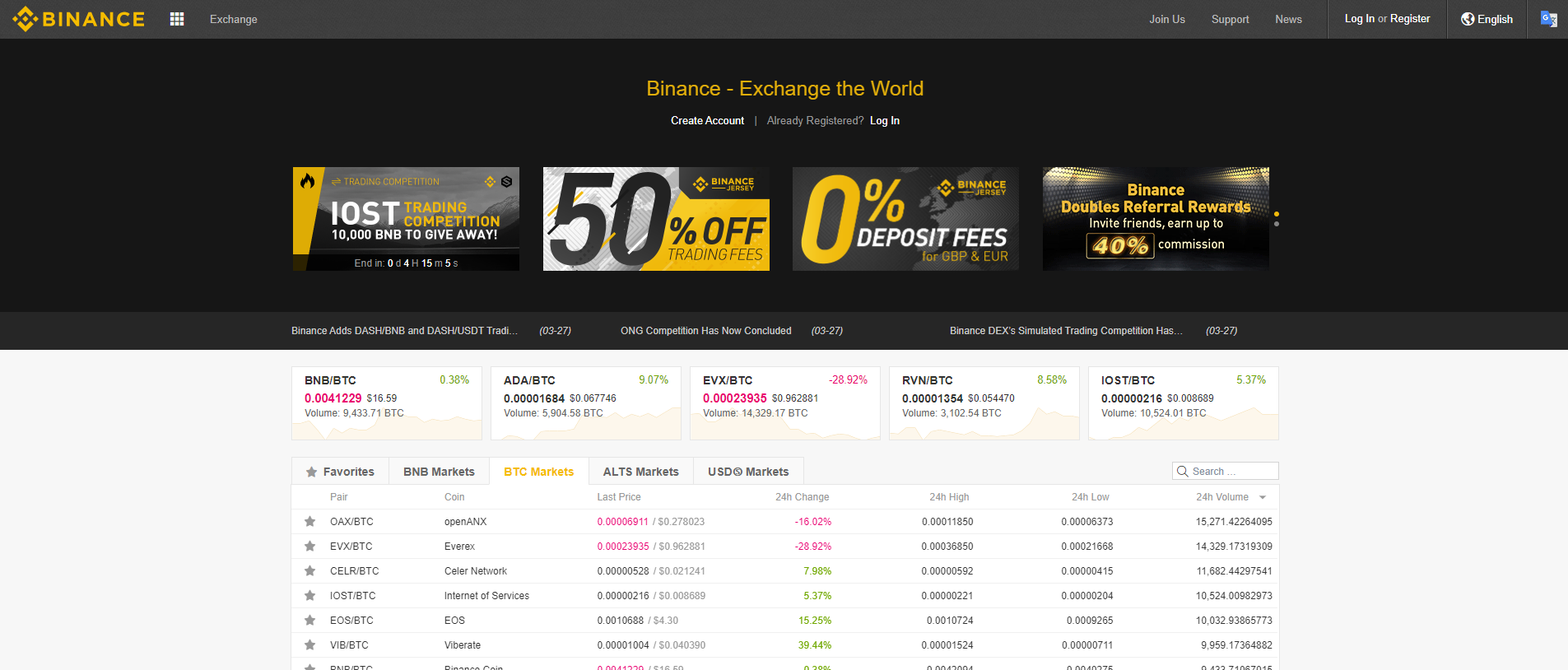Click the Create Account link
The width and height of the screenshot is (1568, 670).
[x=707, y=121]
